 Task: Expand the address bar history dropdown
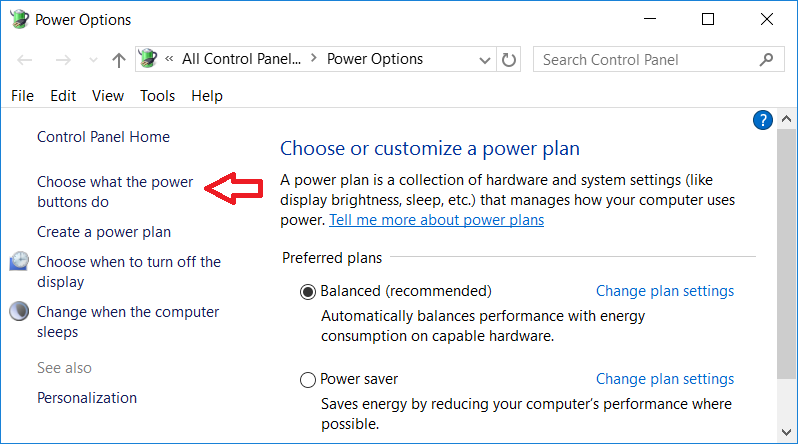(x=484, y=60)
